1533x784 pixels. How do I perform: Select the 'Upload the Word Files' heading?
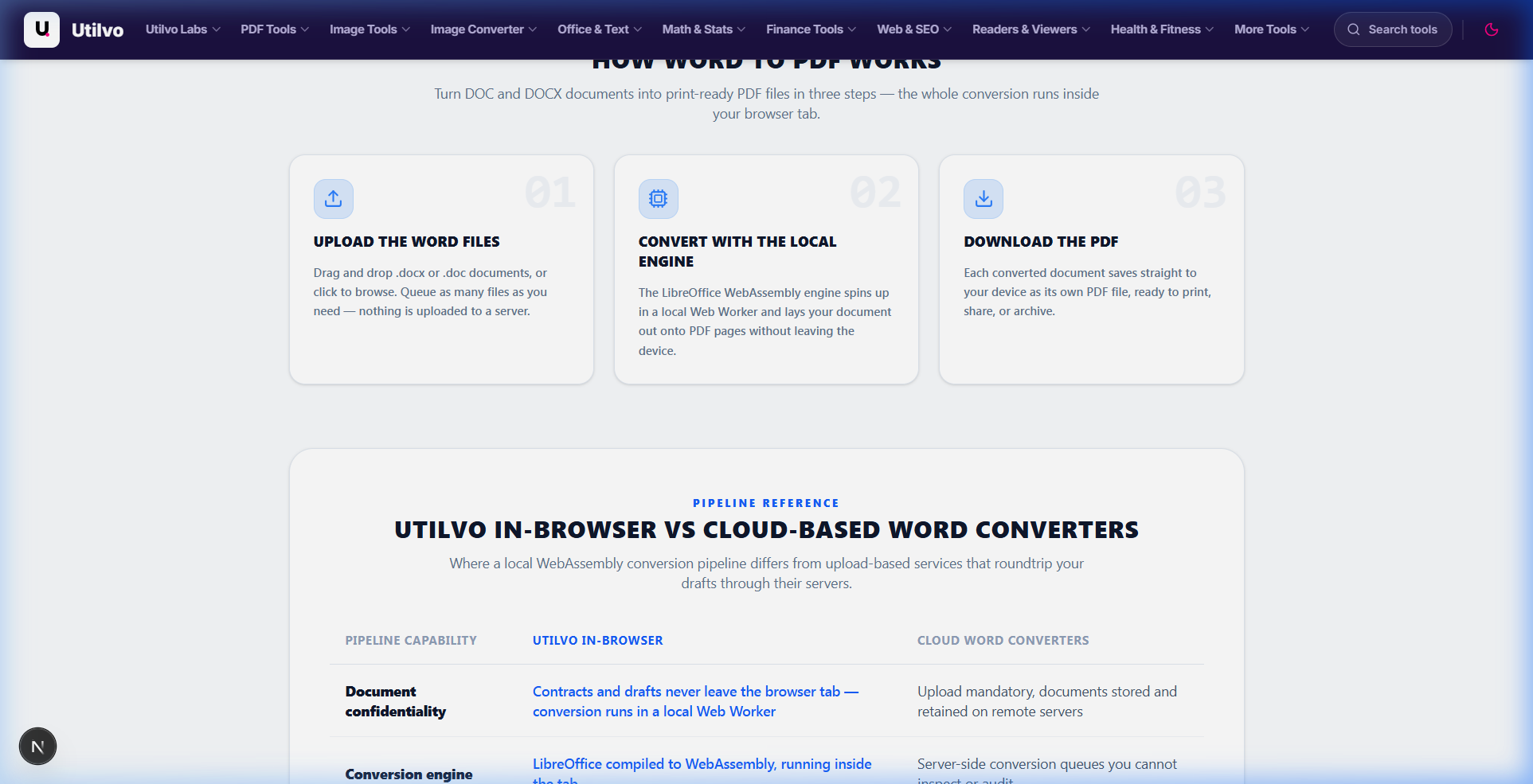[x=407, y=242]
